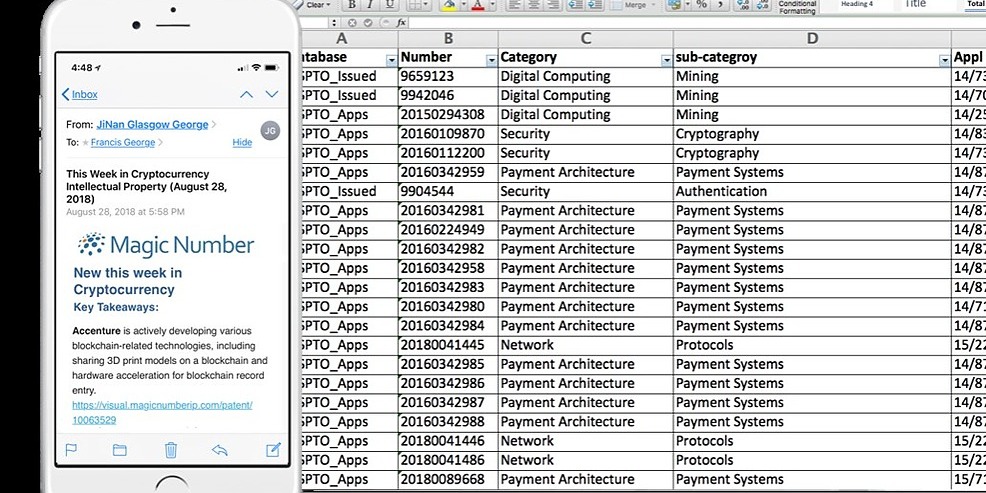
Task: Select cell containing 9659123
Action: pos(448,76)
